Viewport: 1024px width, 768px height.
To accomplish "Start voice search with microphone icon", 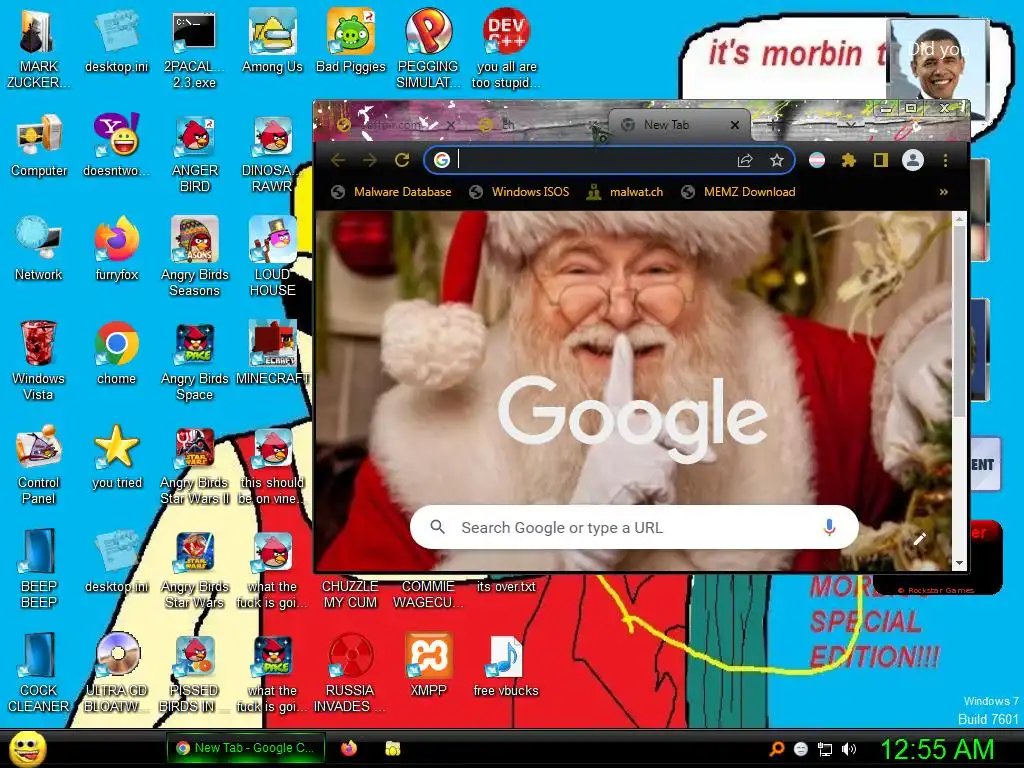I will (x=829, y=527).
